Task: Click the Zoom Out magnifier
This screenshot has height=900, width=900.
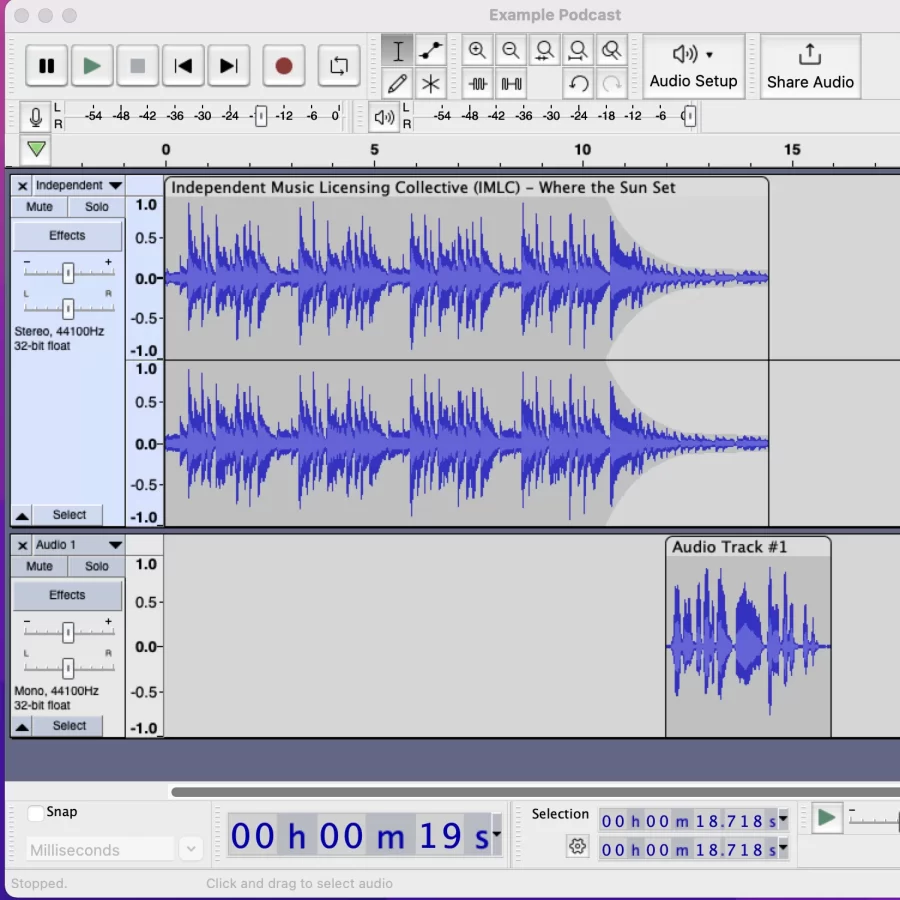Action: (x=511, y=51)
